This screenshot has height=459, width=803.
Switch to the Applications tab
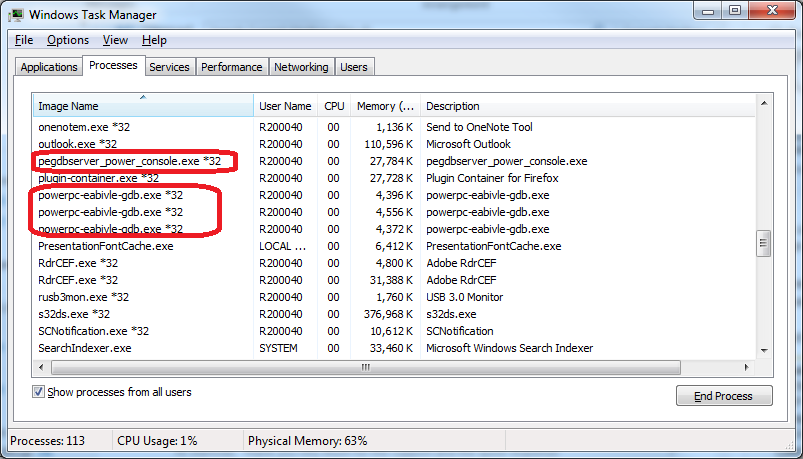(x=49, y=67)
